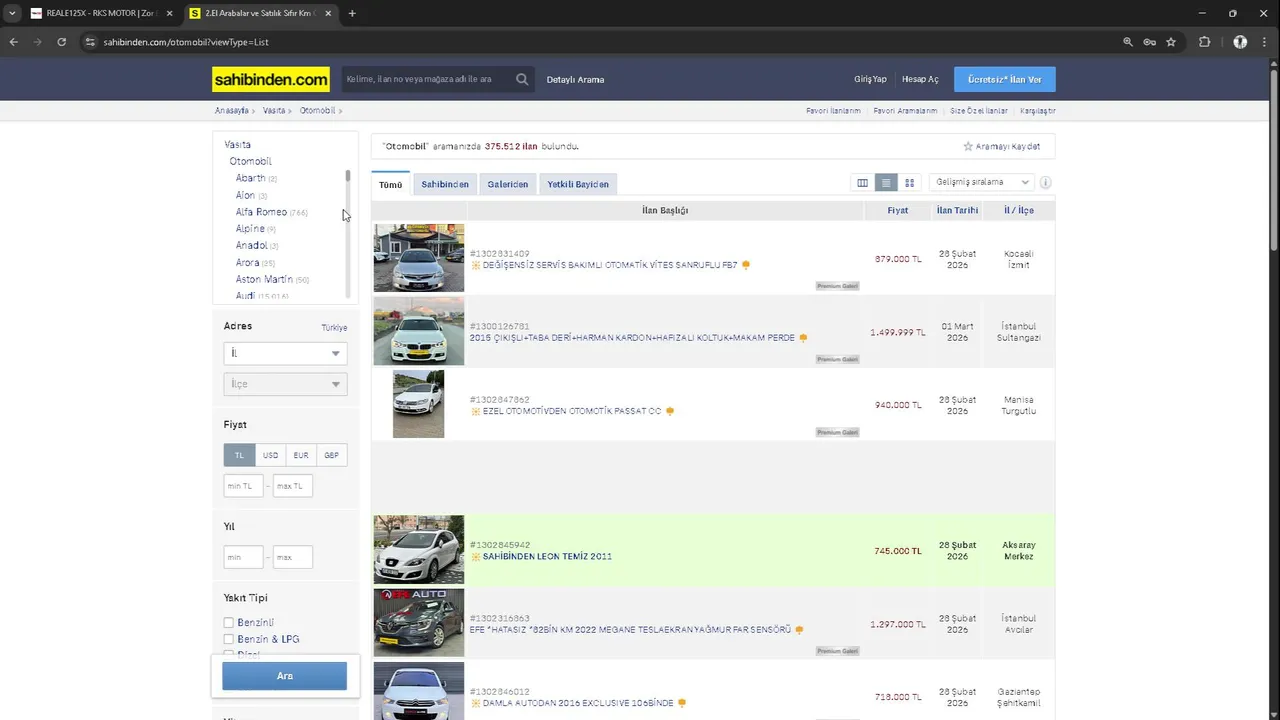Select TL currency toggle

click(x=239, y=455)
